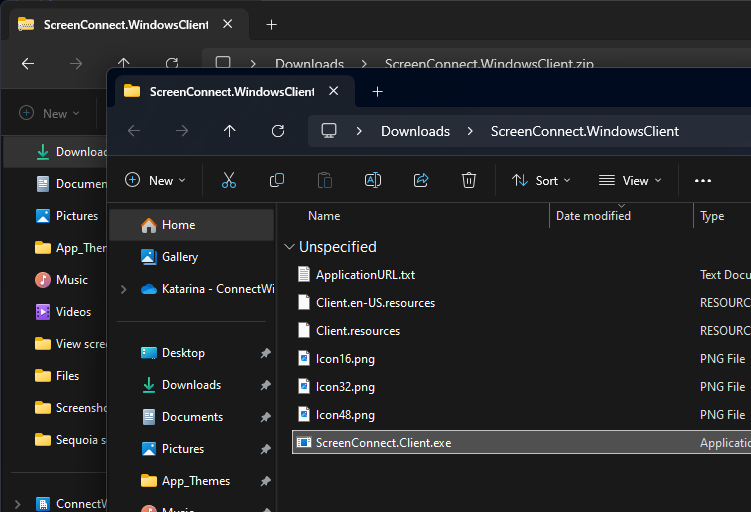Click the Share icon in toolbar
The image size is (751, 512).
421,180
